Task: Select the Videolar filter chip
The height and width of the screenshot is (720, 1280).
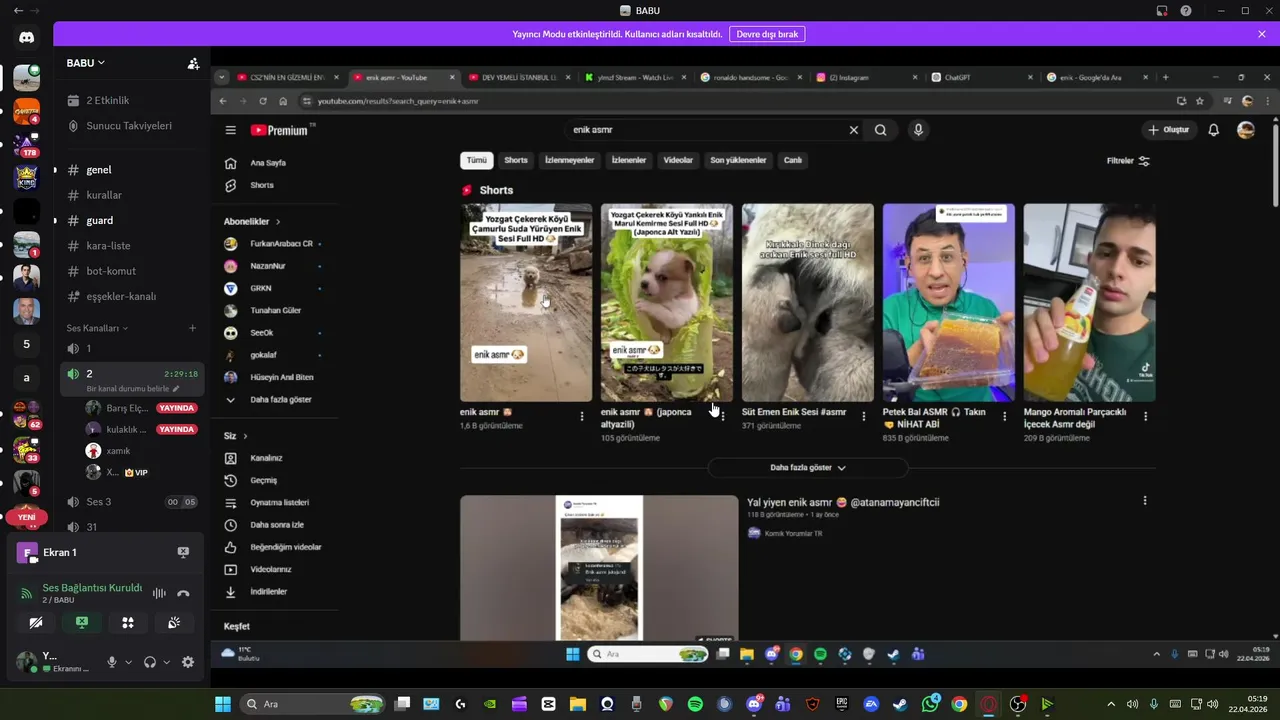Action: tap(678, 160)
